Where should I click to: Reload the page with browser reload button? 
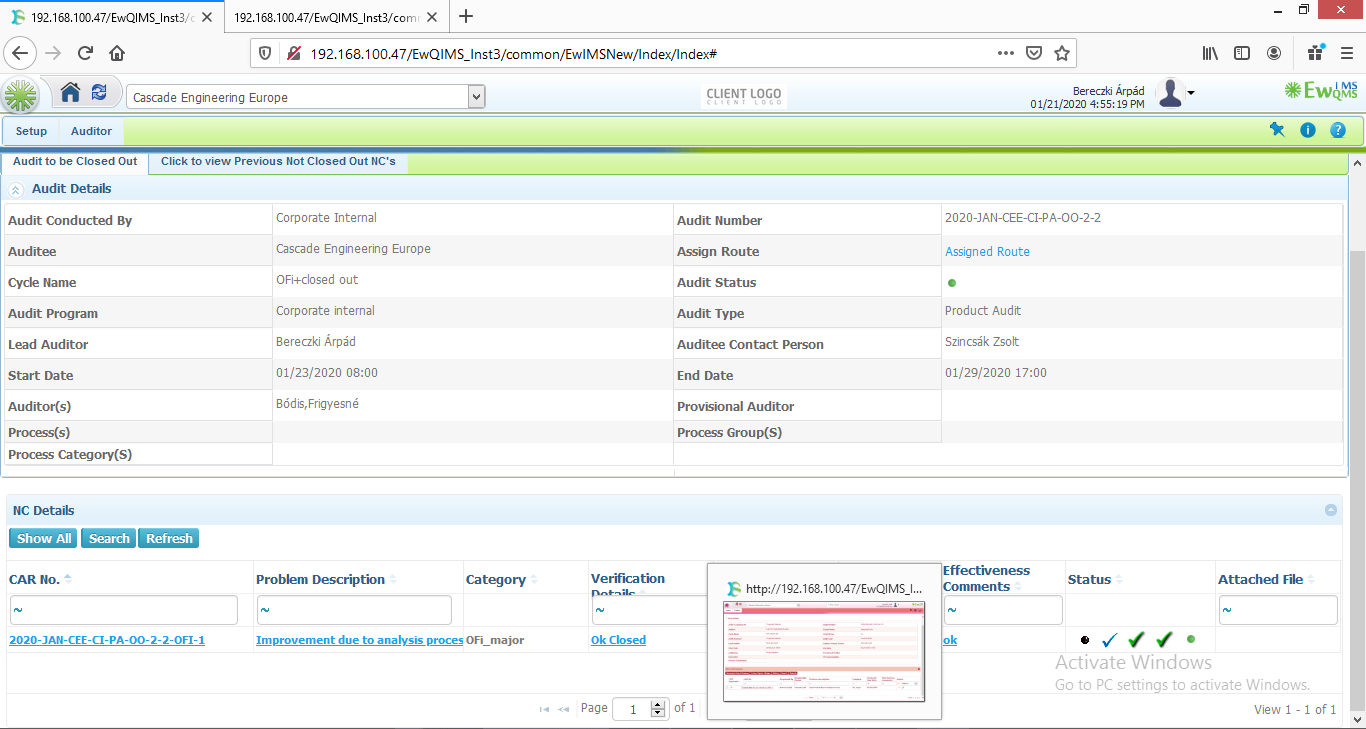pos(85,53)
